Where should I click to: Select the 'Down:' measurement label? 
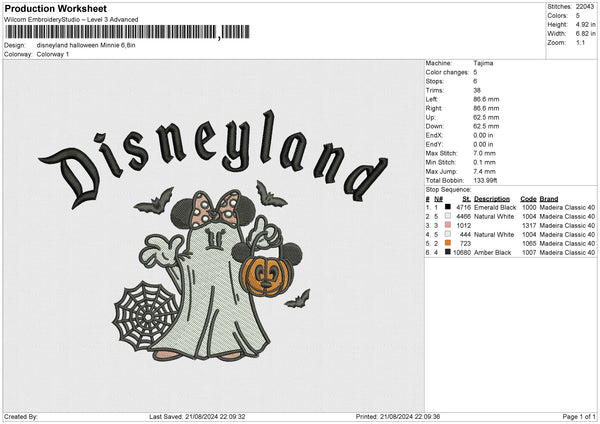point(434,126)
